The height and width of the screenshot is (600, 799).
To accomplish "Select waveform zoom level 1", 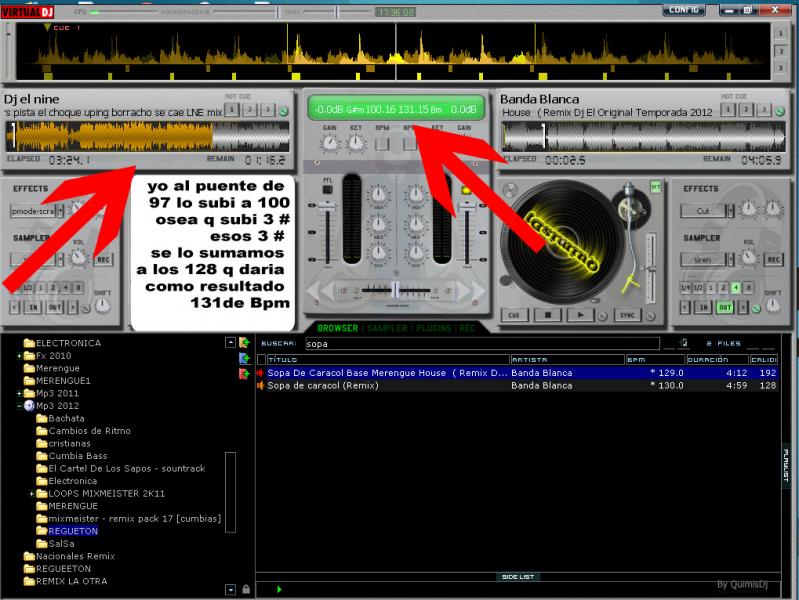I will point(780,34).
